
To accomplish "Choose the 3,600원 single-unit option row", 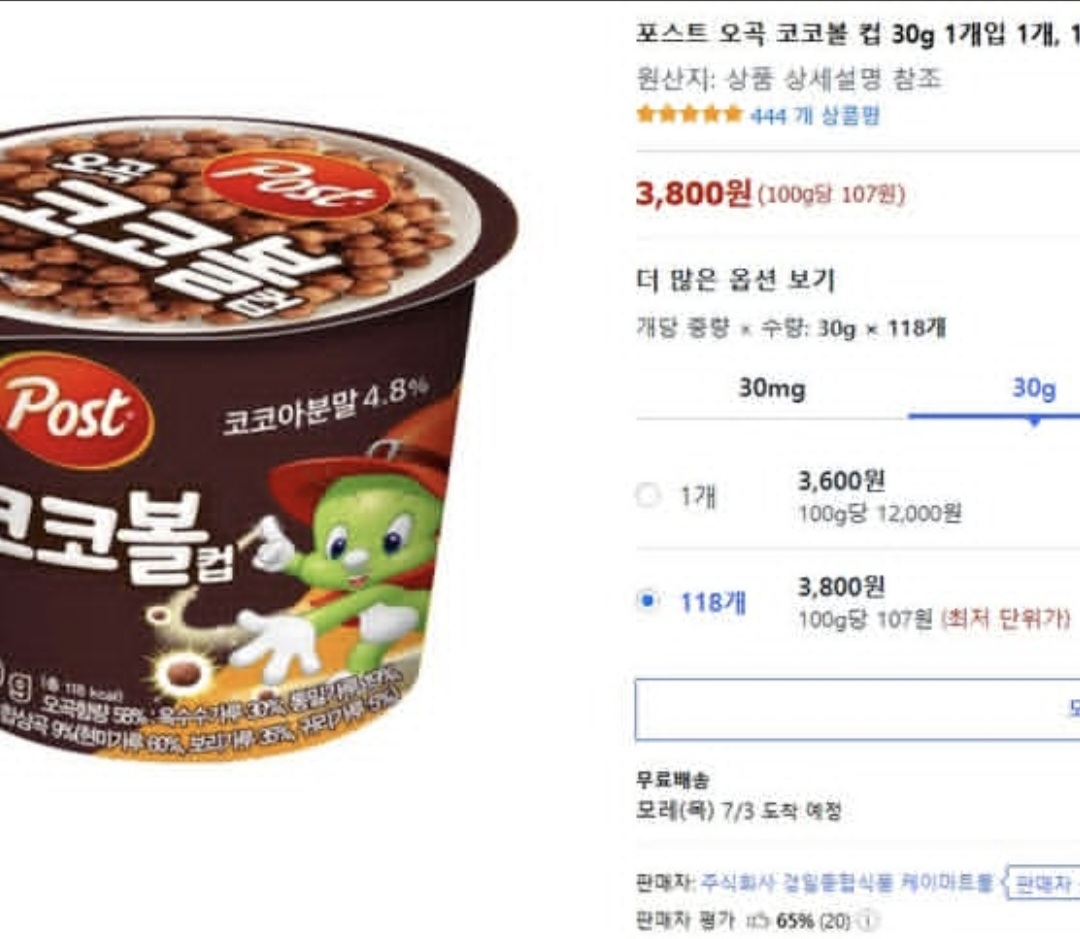I will click(858, 496).
